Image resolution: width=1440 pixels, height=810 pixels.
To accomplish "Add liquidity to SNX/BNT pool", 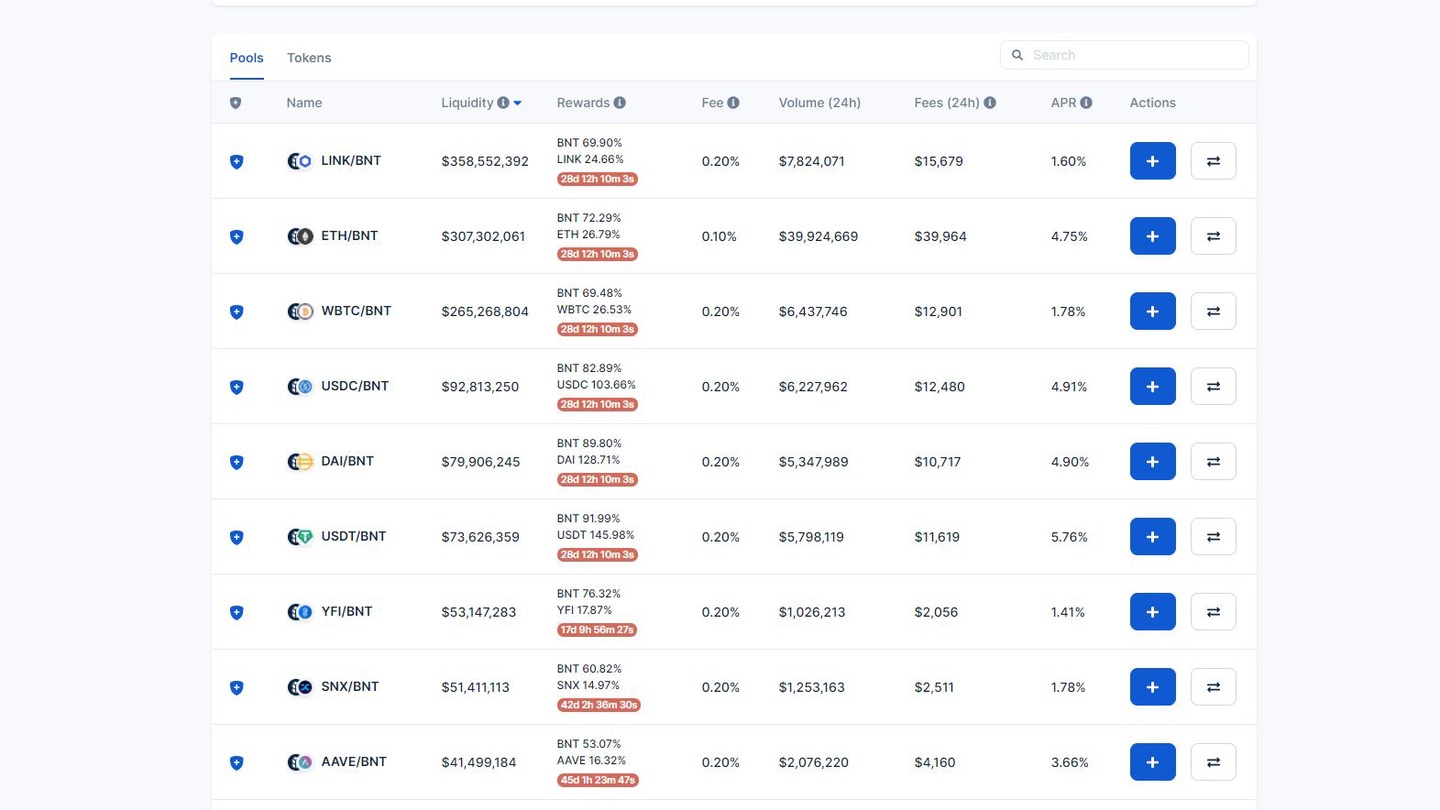I will click(x=1152, y=687).
